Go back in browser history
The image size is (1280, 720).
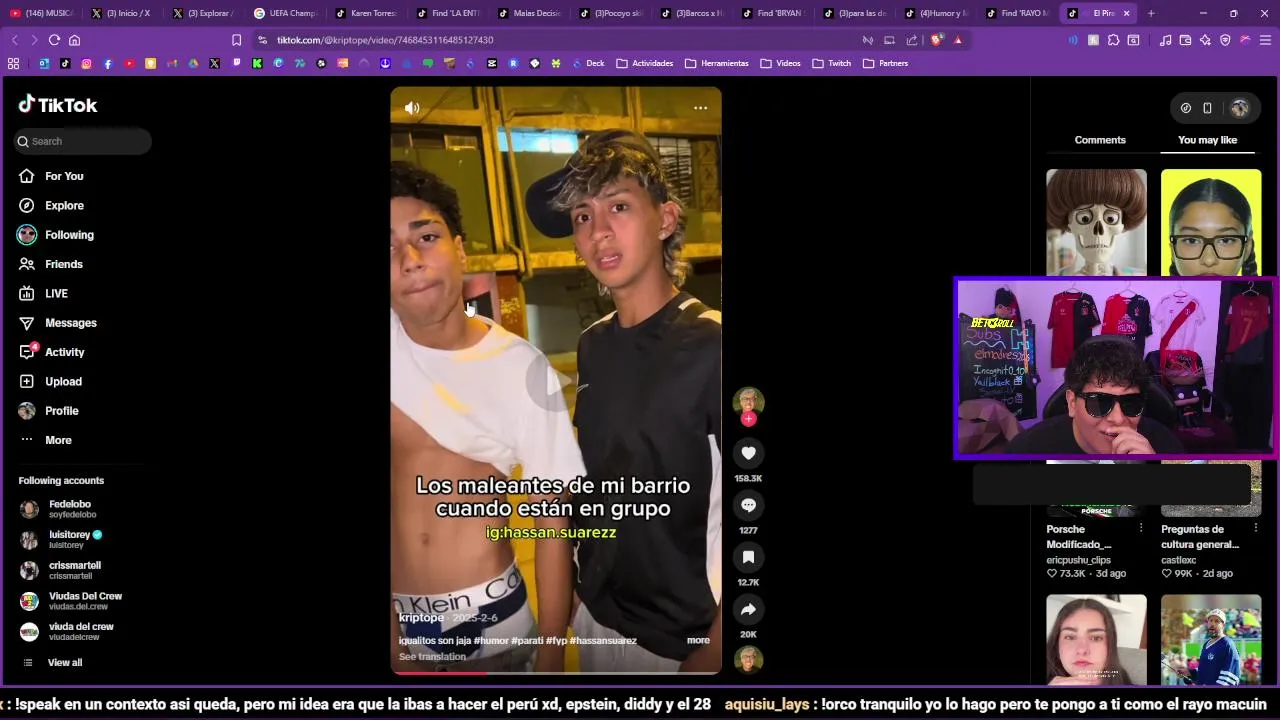tap(14, 40)
